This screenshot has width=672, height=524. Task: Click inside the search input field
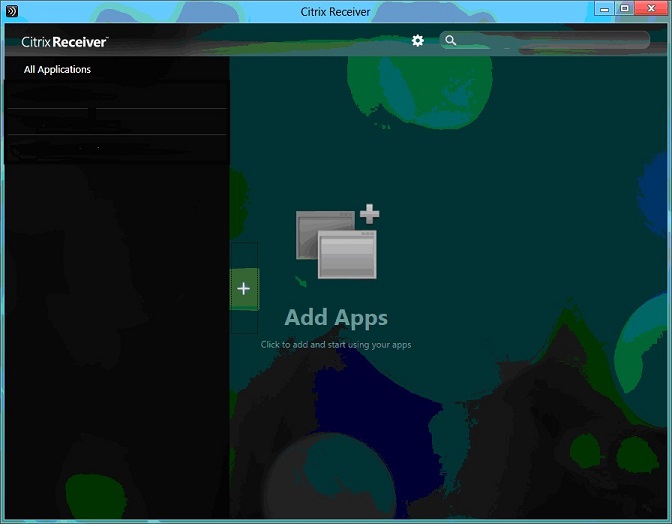545,41
